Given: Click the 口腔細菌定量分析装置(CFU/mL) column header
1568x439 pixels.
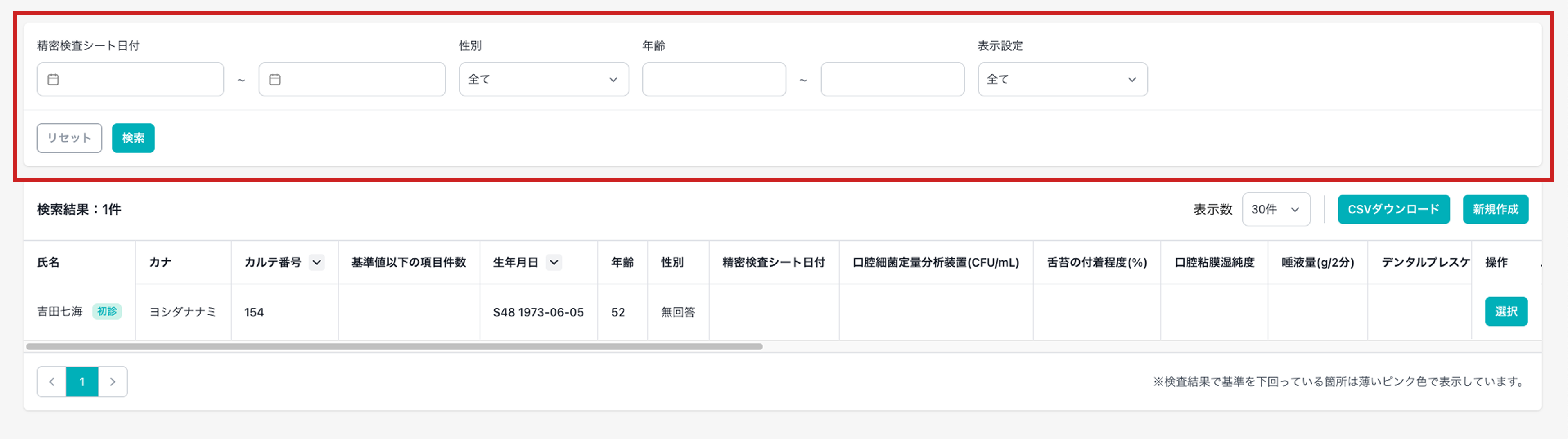Looking at the screenshot, I should click(x=935, y=263).
